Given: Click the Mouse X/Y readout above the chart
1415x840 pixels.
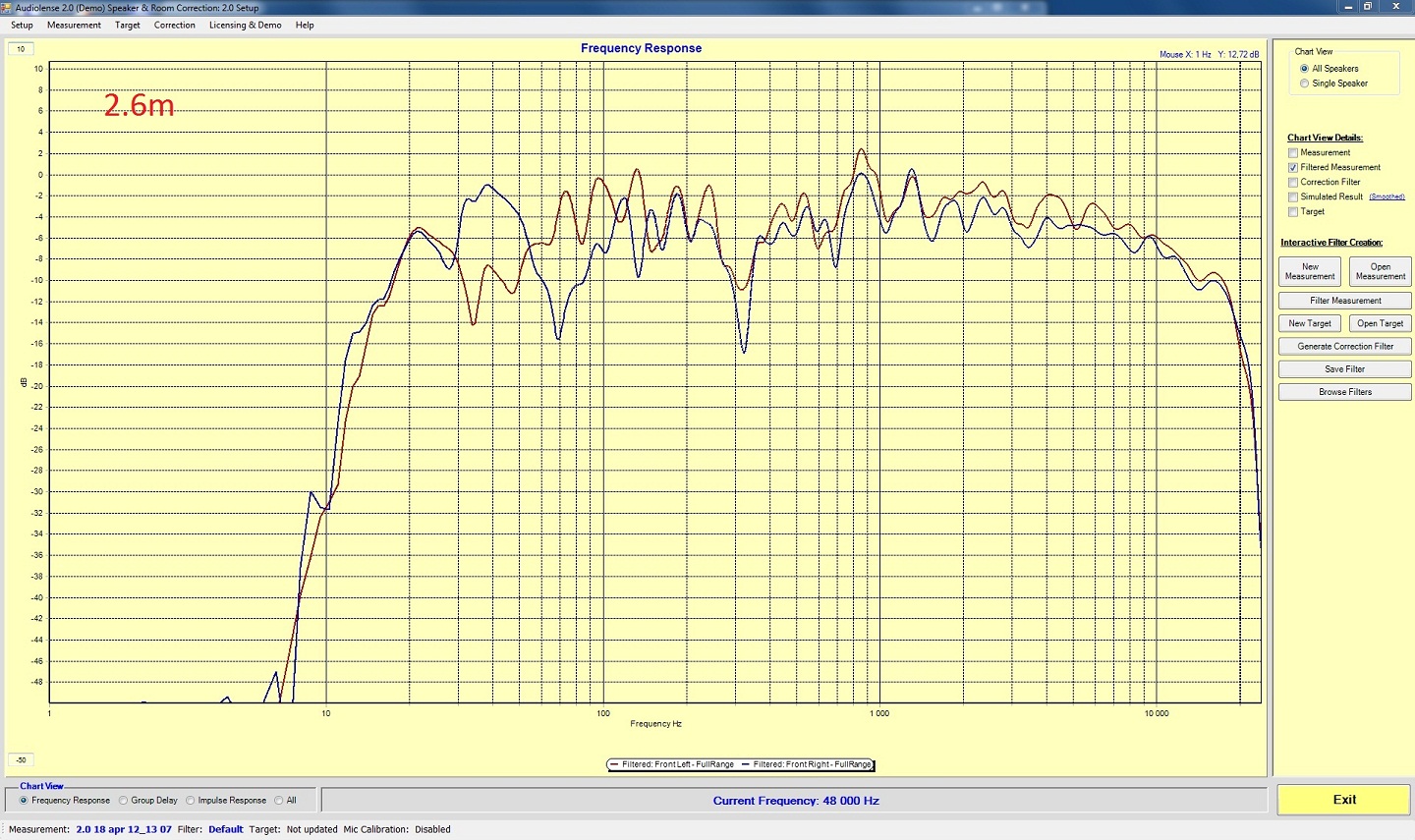Looking at the screenshot, I should coord(1209,55).
